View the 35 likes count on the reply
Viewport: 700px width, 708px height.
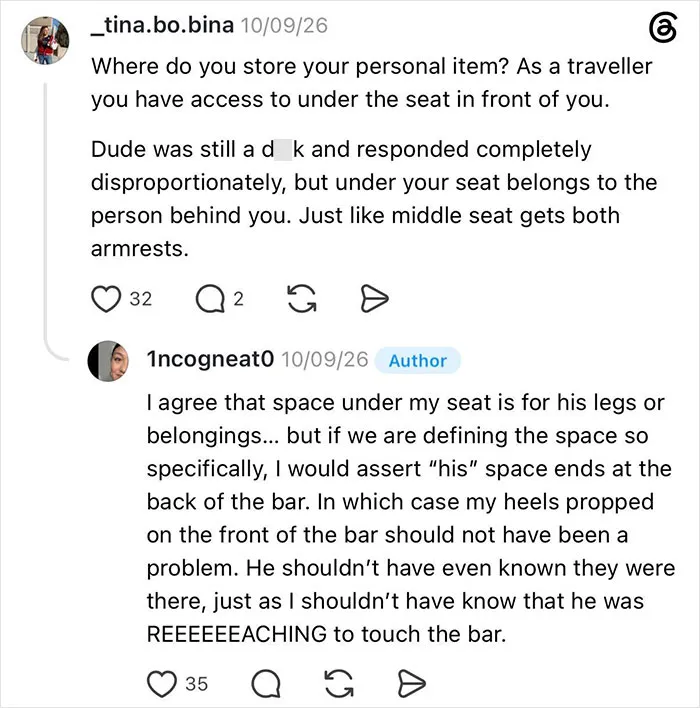click(196, 684)
